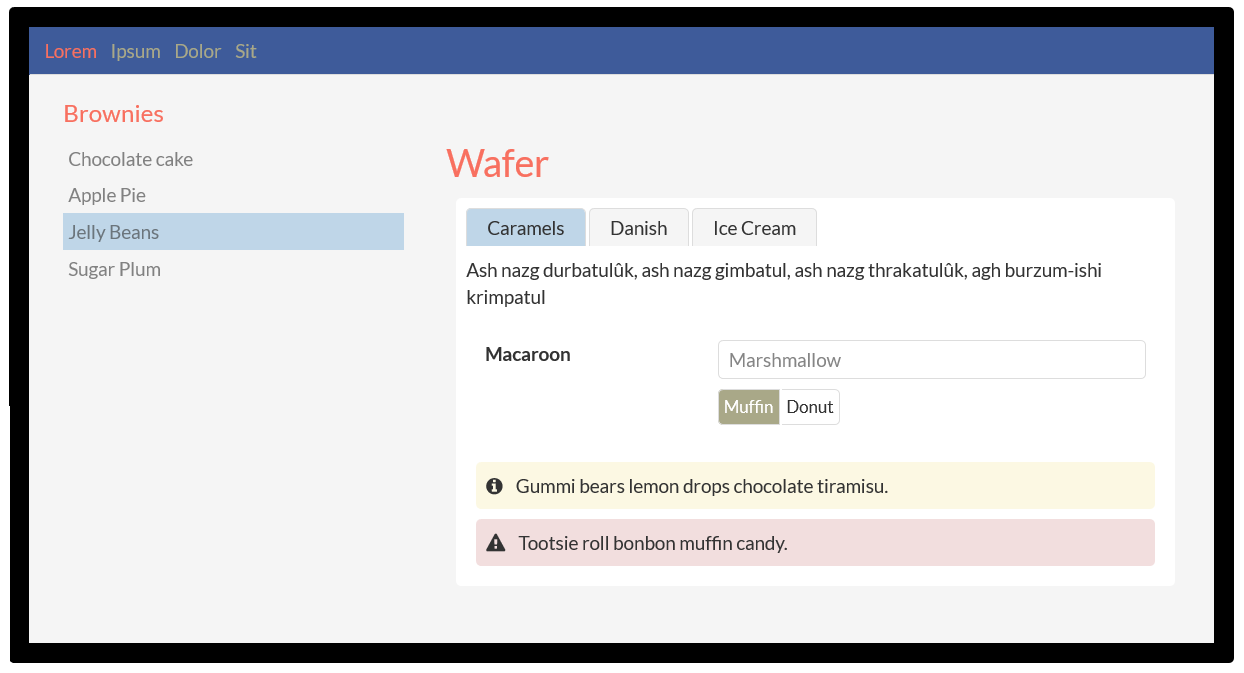Image resolution: width=1244 pixels, height=673 pixels.
Task: Click the Lorem navigation link
Action: point(71,51)
